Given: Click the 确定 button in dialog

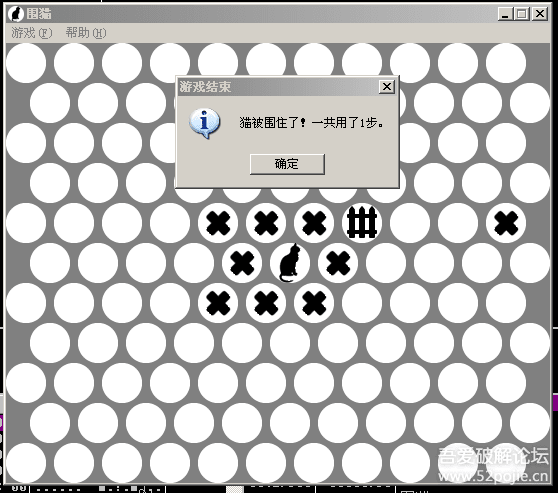Looking at the screenshot, I should click(287, 164).
